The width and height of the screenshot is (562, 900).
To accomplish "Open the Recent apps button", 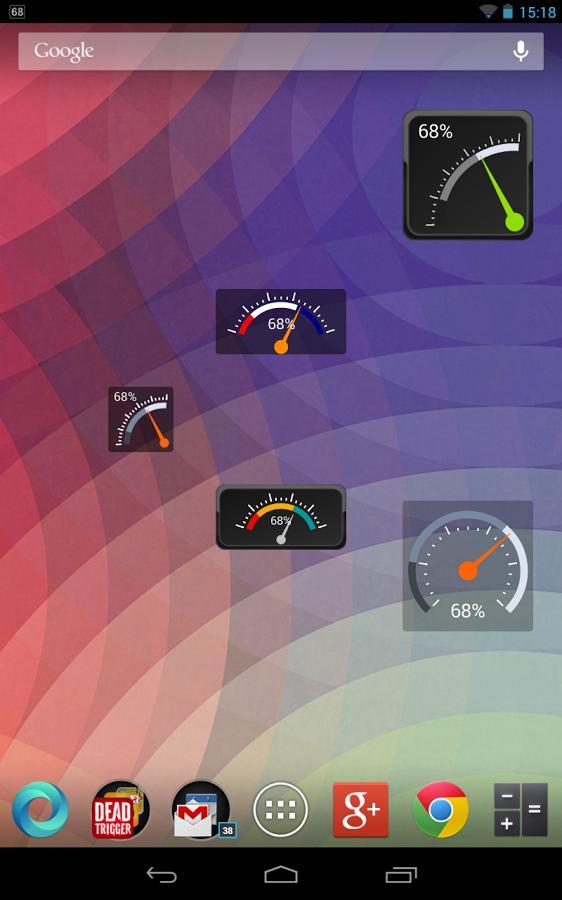I will click(x=401, y=875).
